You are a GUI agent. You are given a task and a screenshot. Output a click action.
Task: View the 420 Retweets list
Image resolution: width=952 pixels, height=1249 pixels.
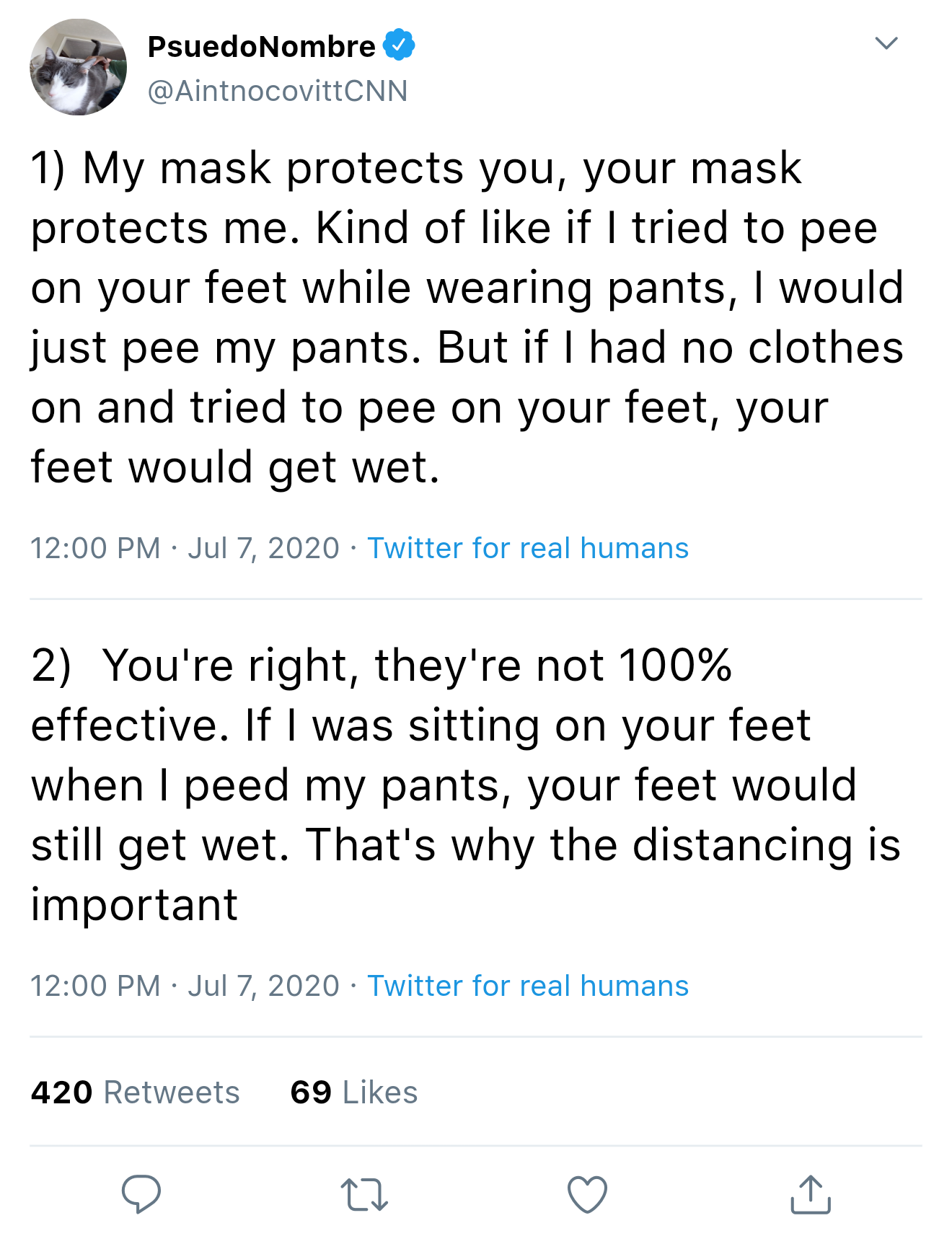click(x=136, y=1092)
